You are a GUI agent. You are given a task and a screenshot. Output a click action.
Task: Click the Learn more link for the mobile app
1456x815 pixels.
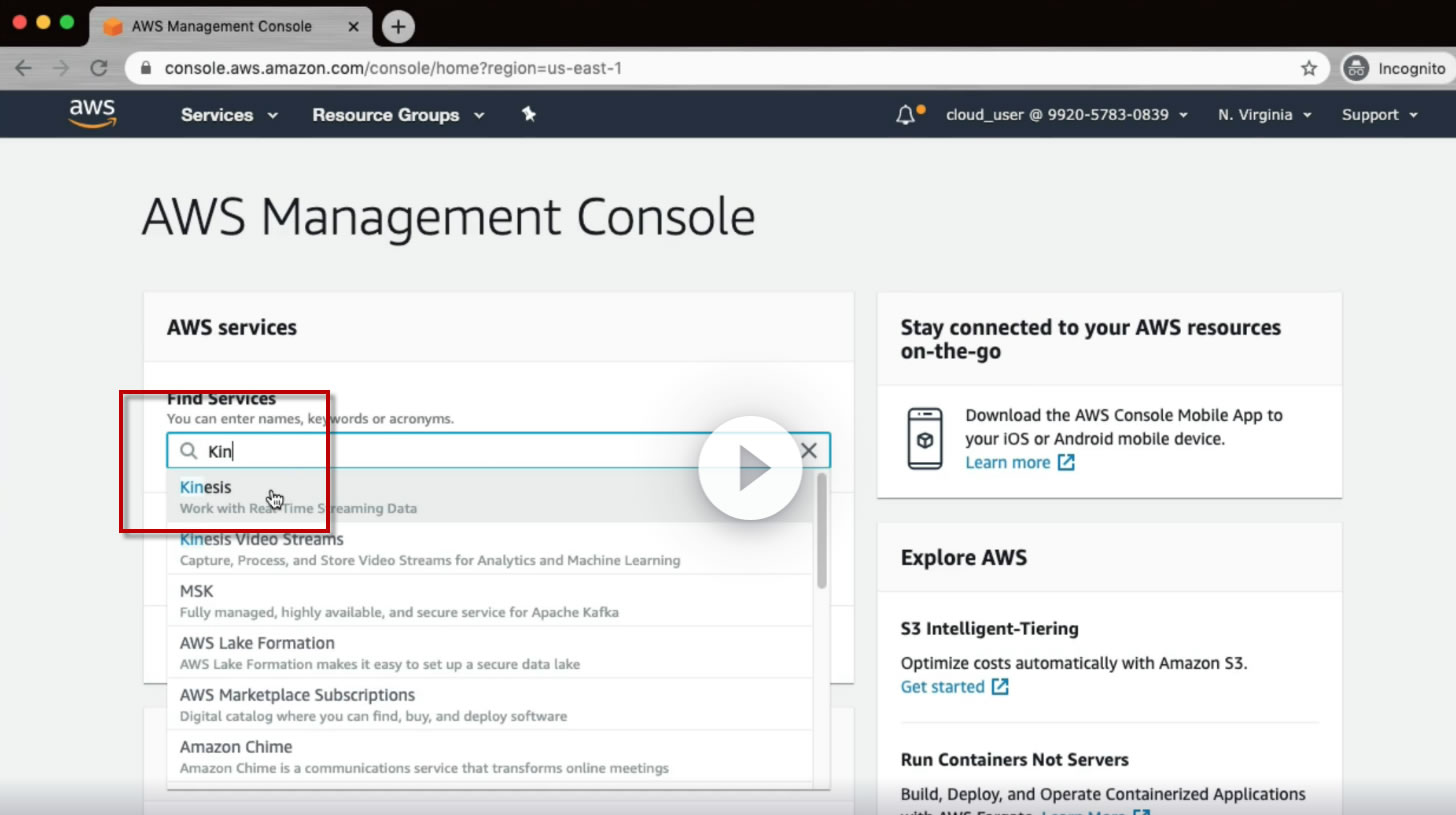pos(1020,463)
